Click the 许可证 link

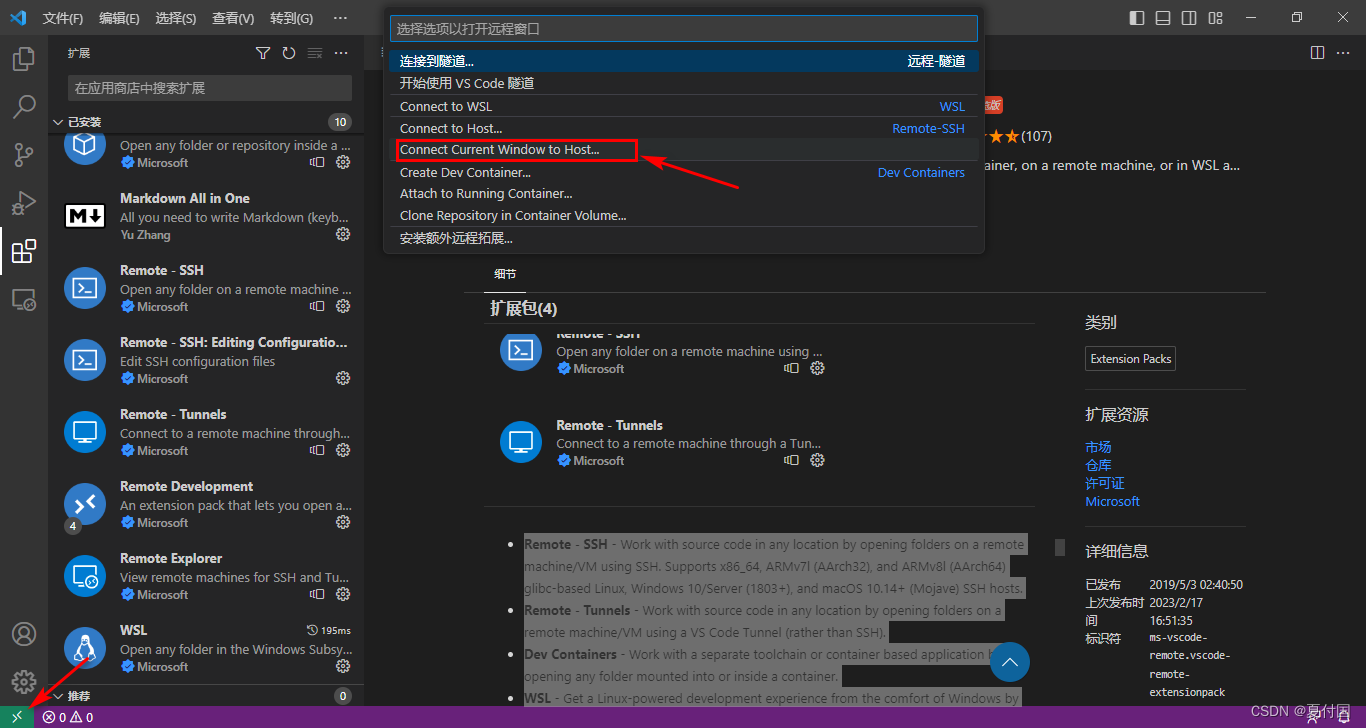coord(1105,483)
